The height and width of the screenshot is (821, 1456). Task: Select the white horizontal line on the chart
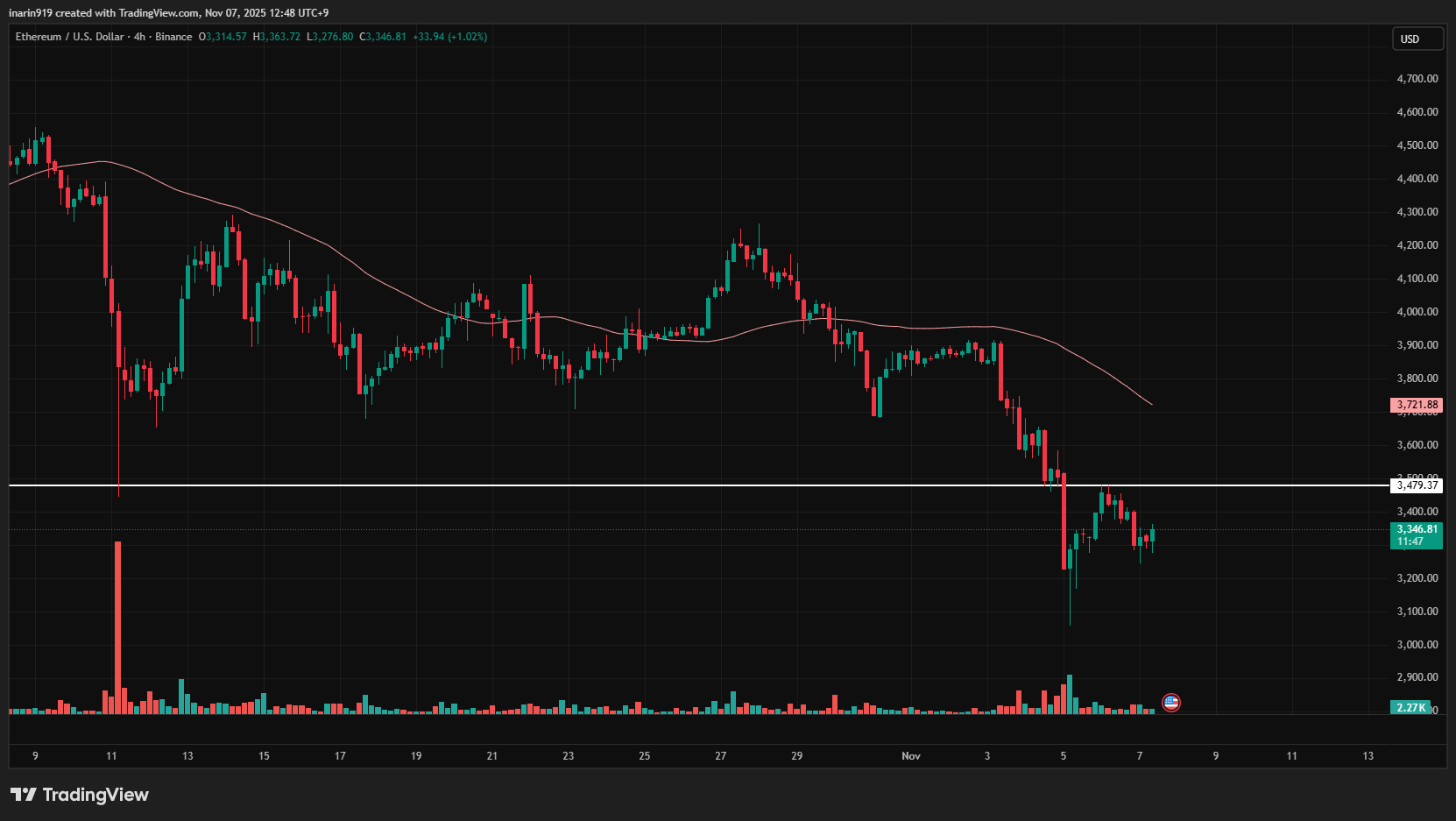(x=613, y=485)
